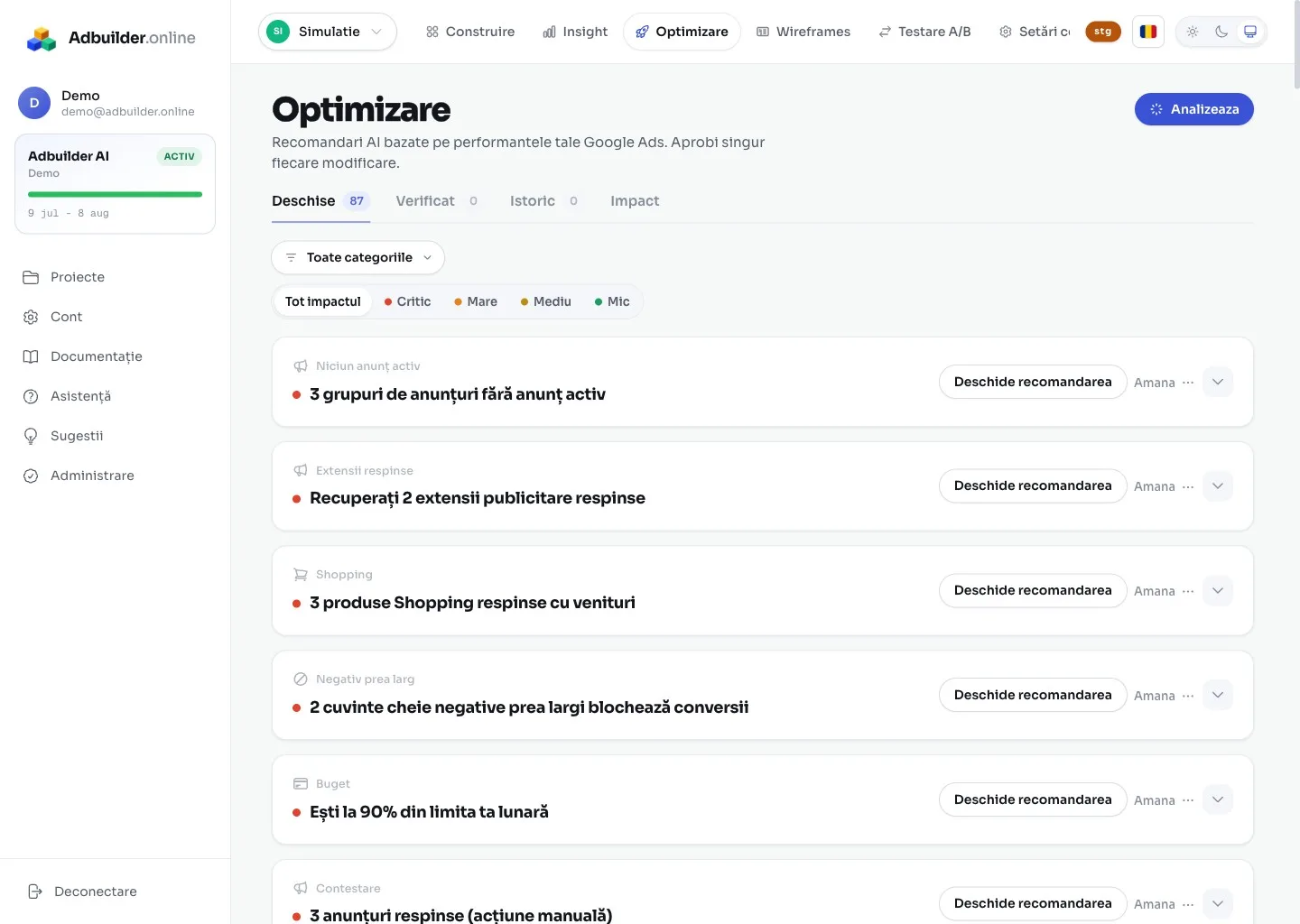The image size is (1300, 924).
Task: Open the Adbuilder AI subscription card
Action: [115, 184]
